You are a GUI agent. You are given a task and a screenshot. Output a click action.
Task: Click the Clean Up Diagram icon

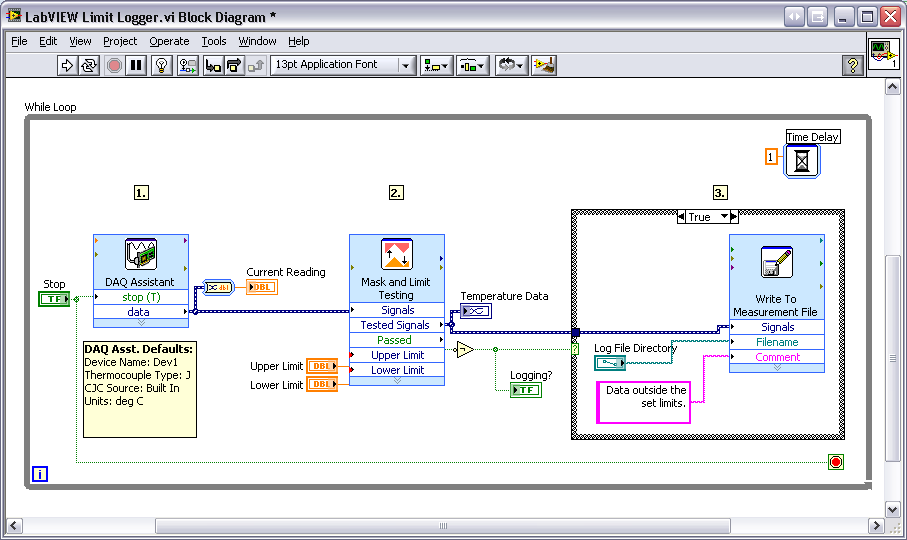(544, 65)
